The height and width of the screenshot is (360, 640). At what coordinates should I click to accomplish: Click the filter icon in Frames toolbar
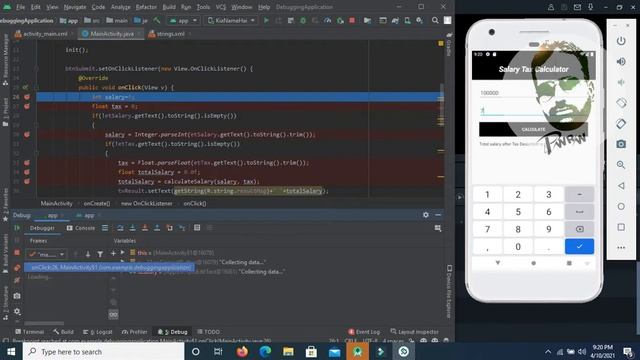click(x=100, y=254)
